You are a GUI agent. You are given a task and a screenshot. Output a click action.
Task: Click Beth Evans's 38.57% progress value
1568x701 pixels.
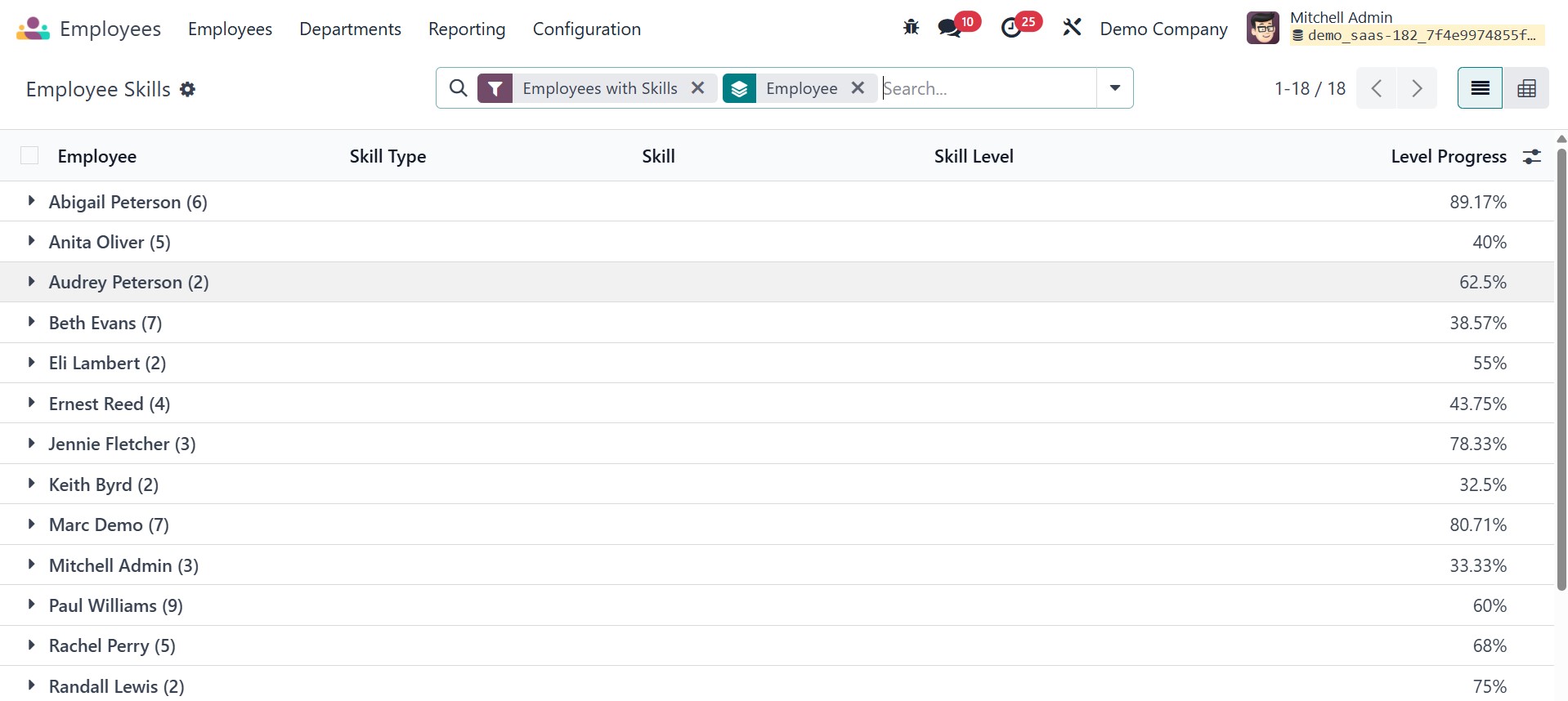coord(1478,323)
